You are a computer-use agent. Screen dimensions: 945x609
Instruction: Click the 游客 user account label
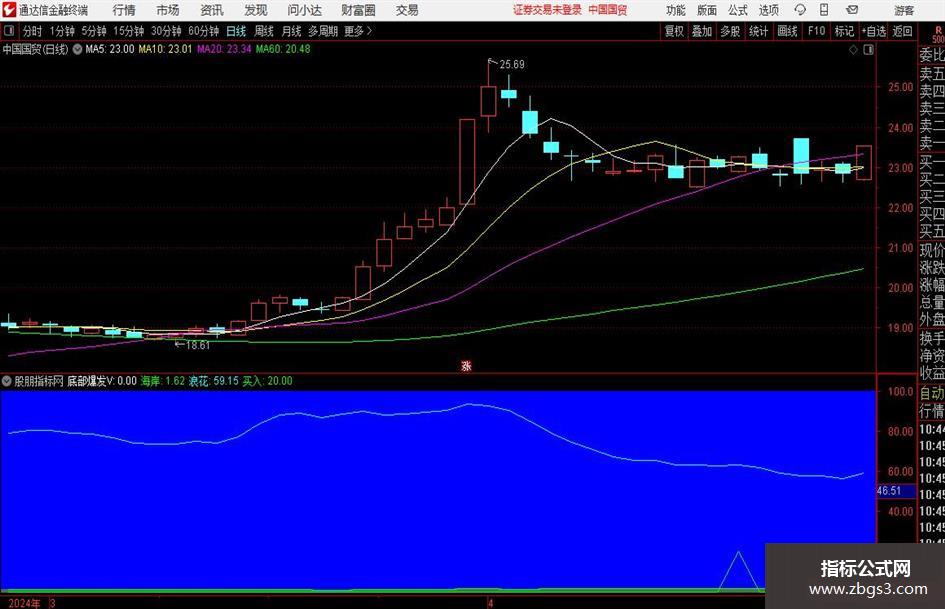904,10
